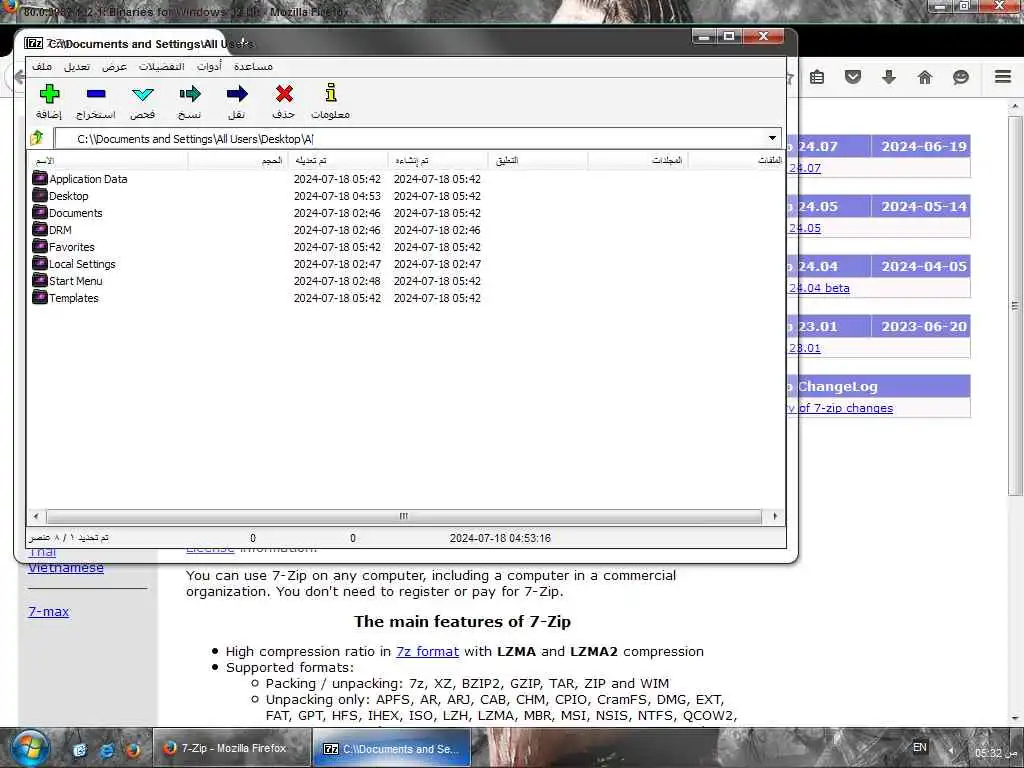
Task: Click Firefox bookmarks list icon
Action: pyautogui.click(x=817, y=77)
